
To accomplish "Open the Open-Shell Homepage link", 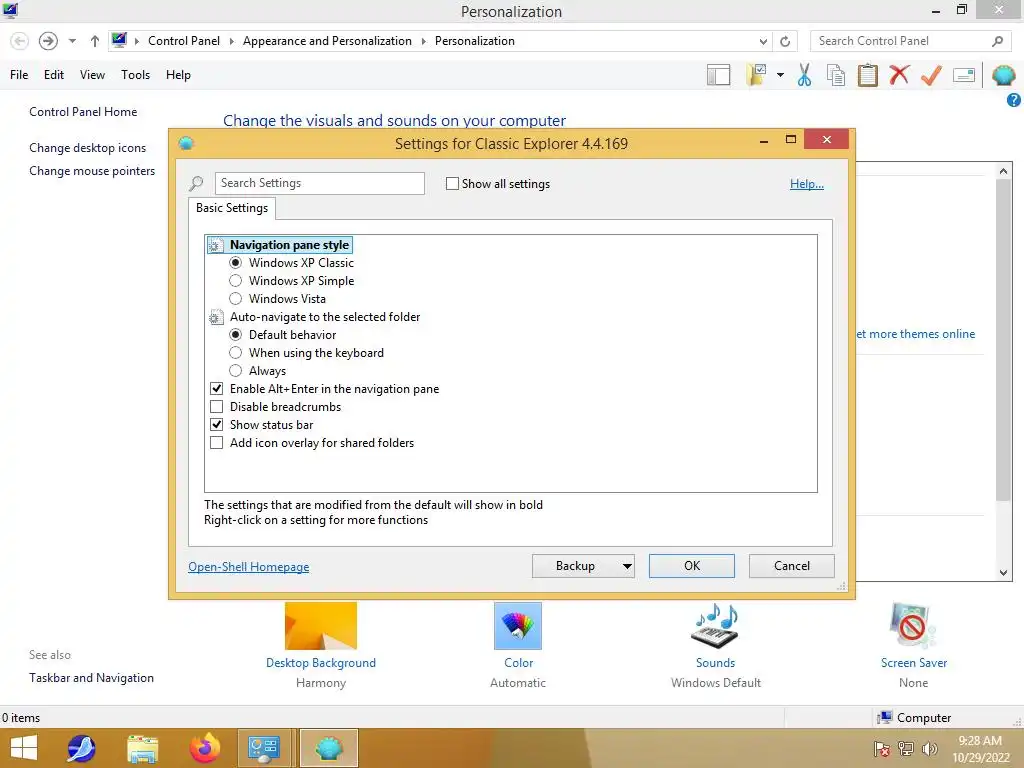I will (249, 567).
